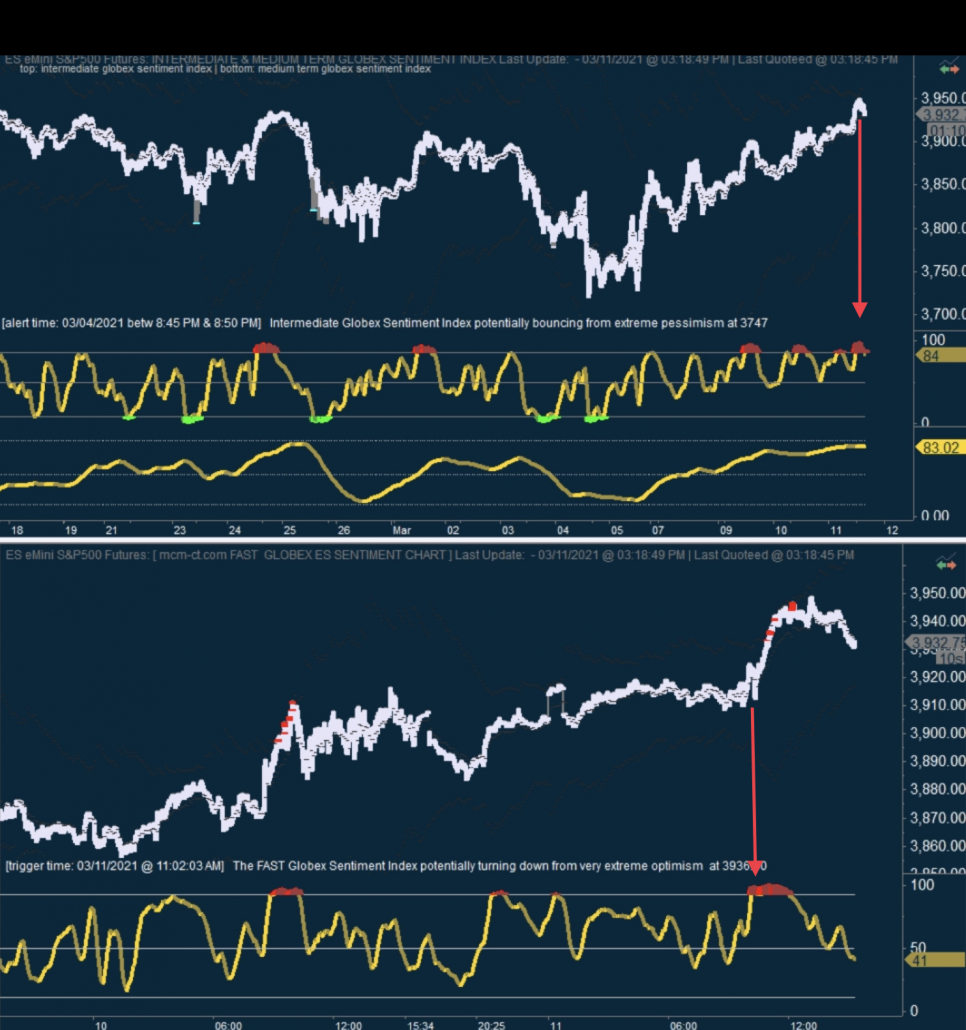
Task: Click the 3,850.0 price axis label
Action: (x=943, y=184)
